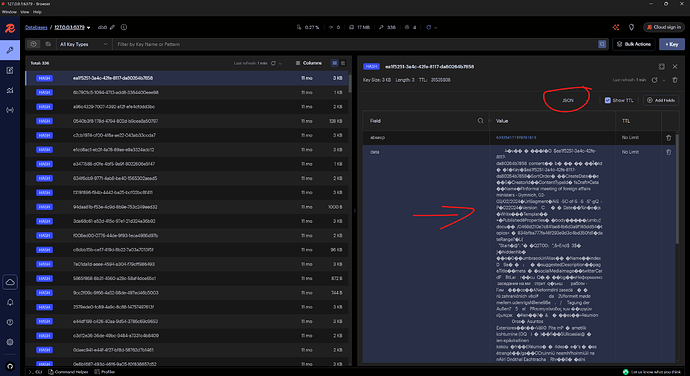
Task: Open the Profiler panel
Action: click(x=105, y=372)
